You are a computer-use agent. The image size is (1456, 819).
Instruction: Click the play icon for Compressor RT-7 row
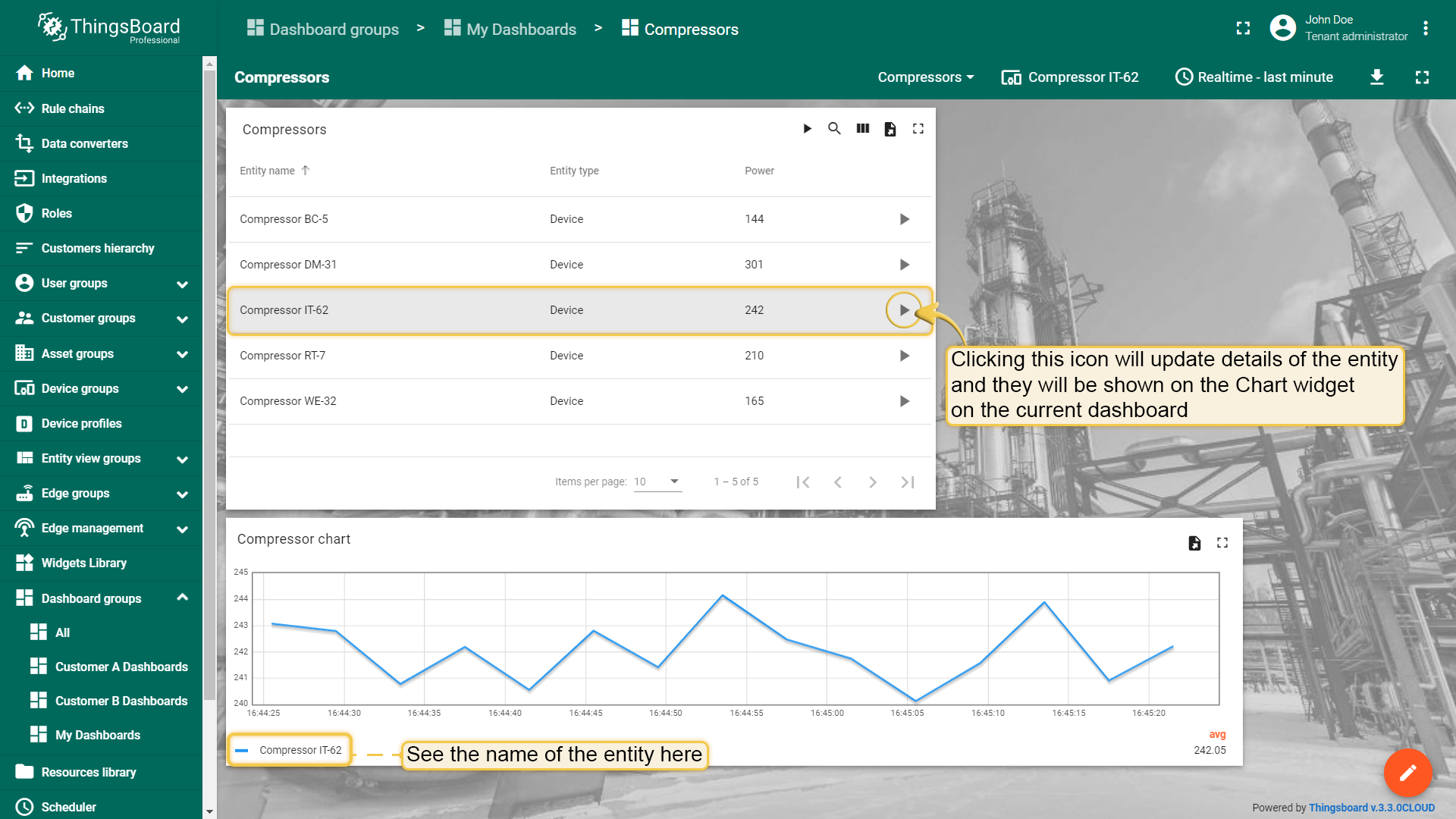pyautogui.click(x=904, y=356)
